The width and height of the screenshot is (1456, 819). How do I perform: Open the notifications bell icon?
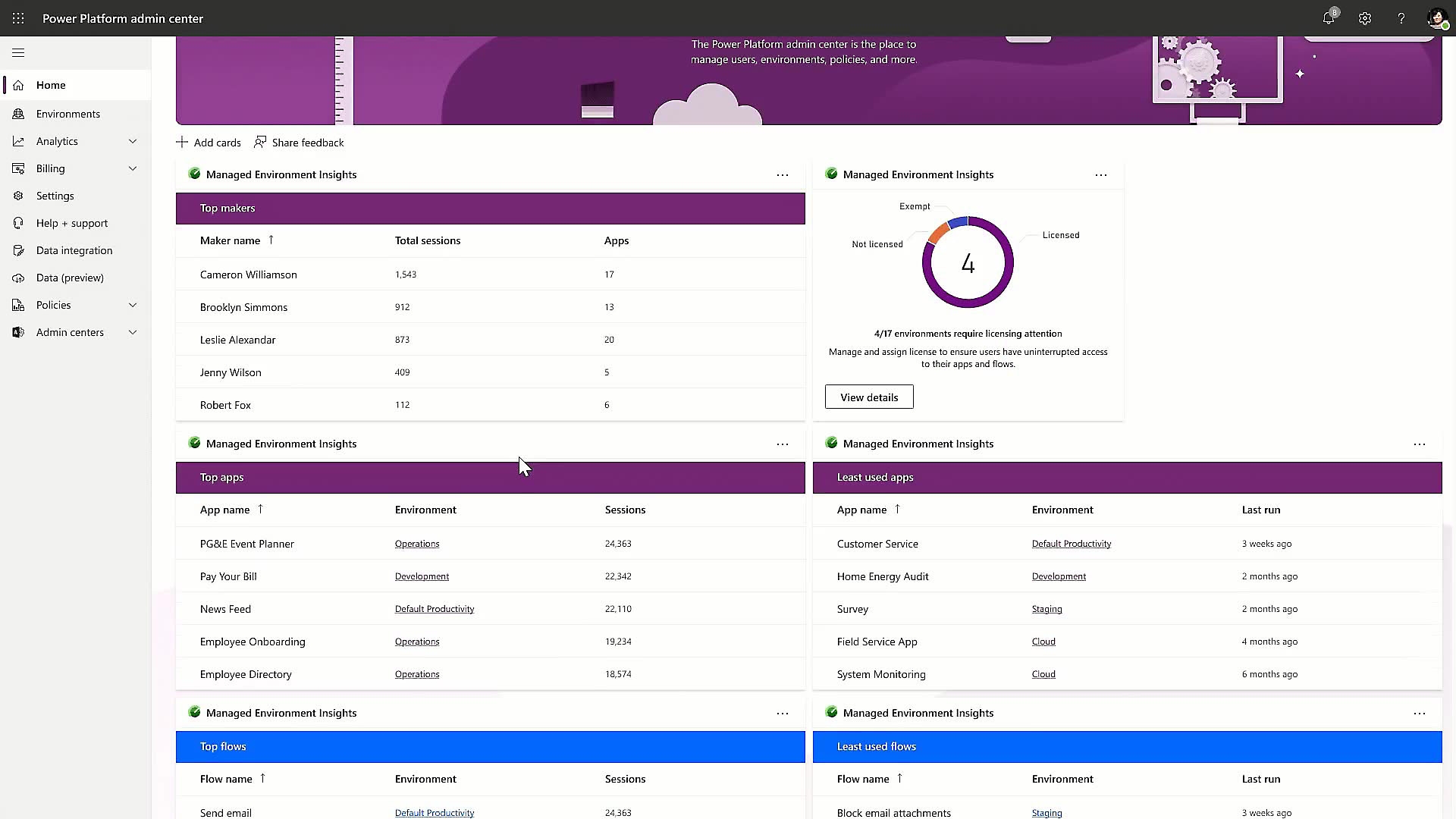point(1329,18)
